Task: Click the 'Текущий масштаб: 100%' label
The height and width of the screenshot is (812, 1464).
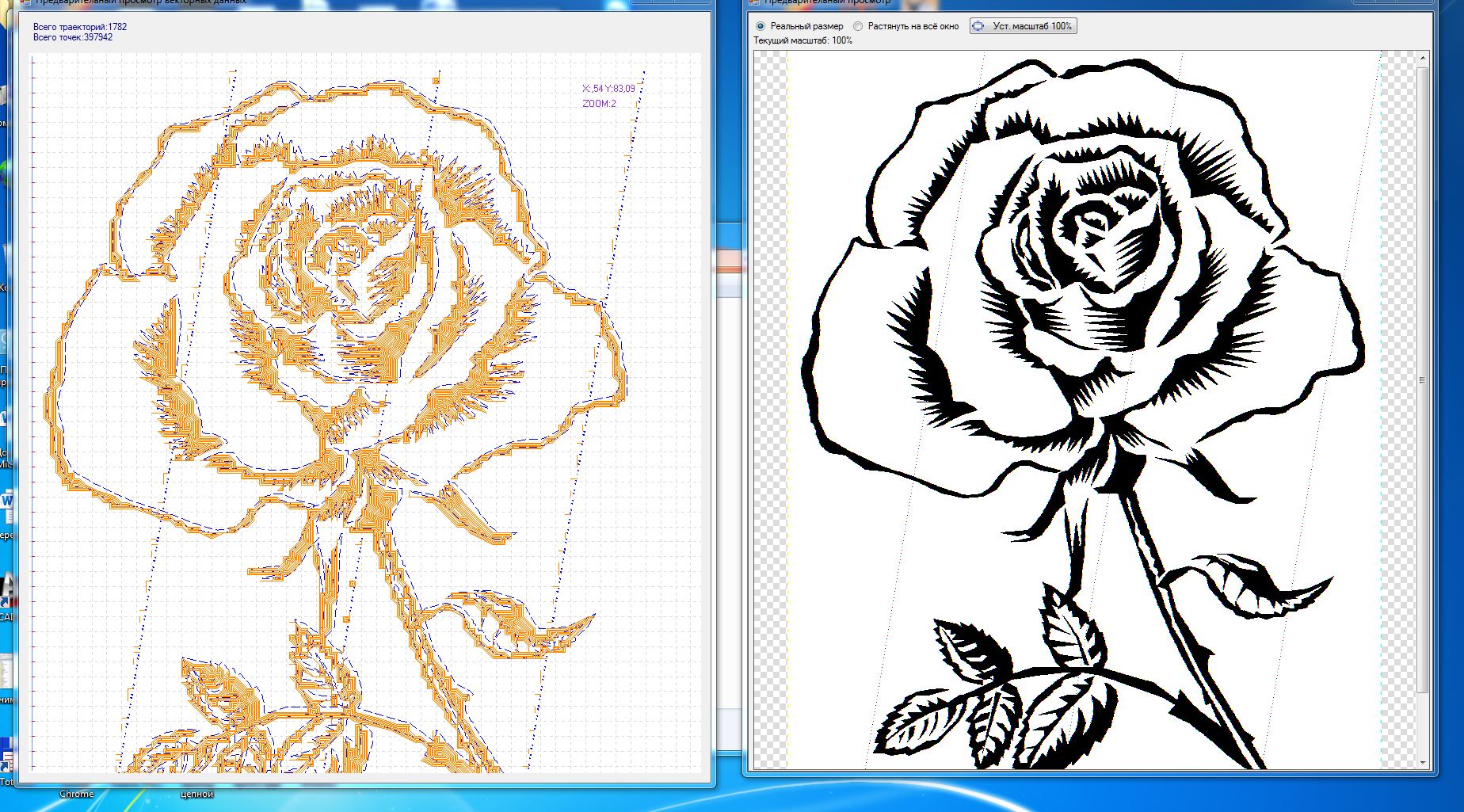Action: pos(803,40)
